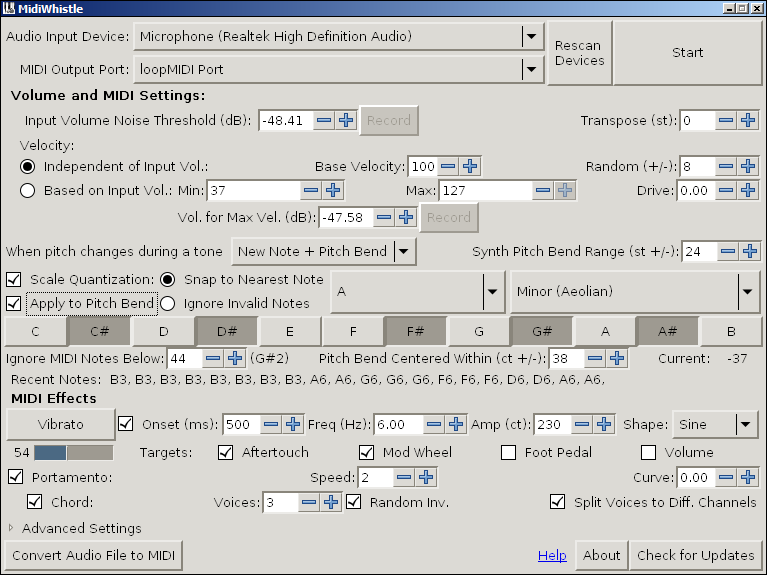Click the vibrato level meter bar
Screen dimensions: 767x575
(72, 452)
